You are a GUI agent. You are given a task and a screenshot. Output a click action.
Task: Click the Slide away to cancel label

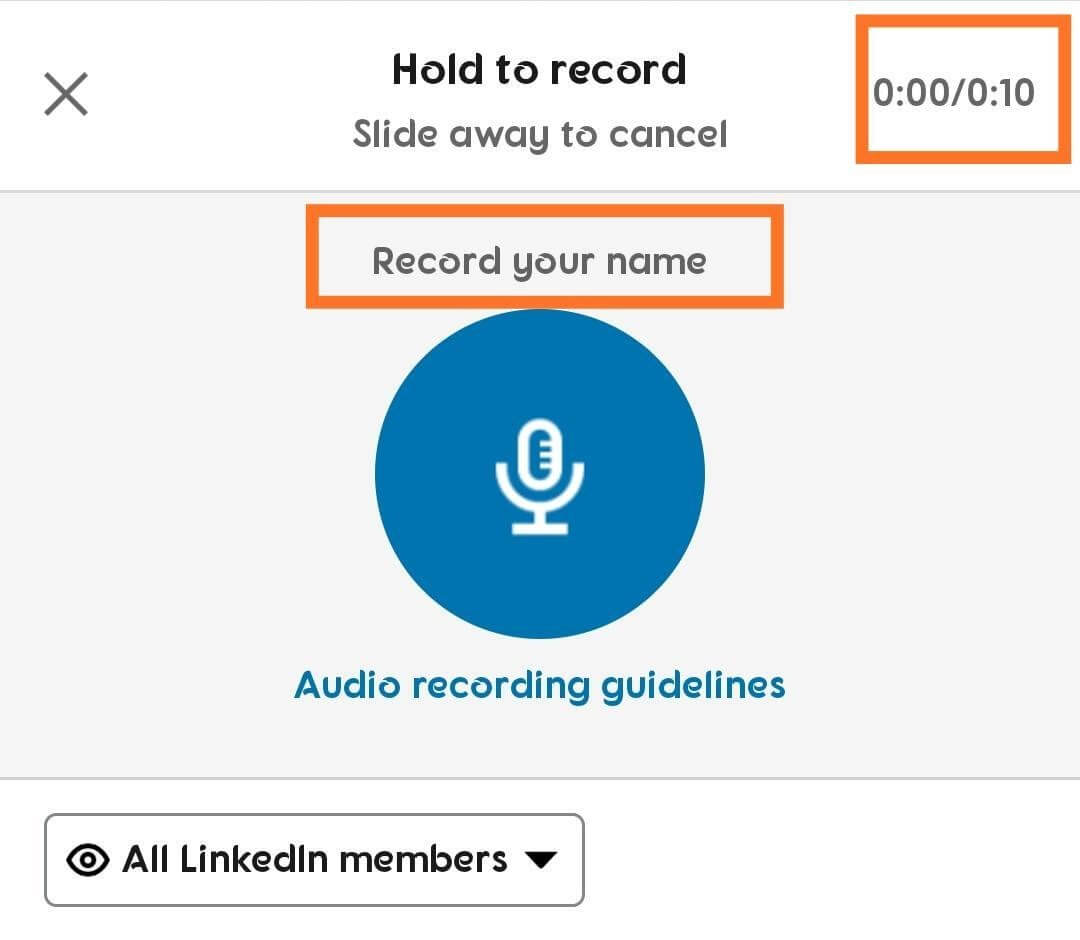(540, 134)
